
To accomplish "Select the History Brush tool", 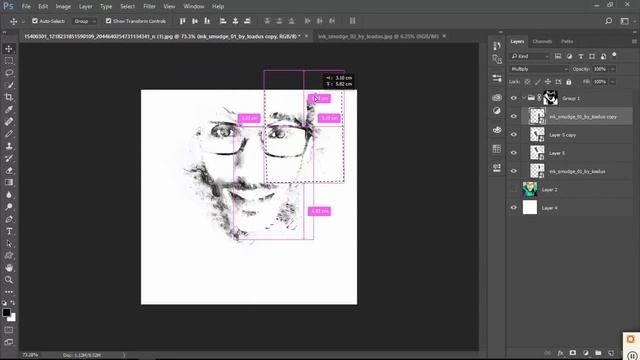I will click(x=9, y=158).
